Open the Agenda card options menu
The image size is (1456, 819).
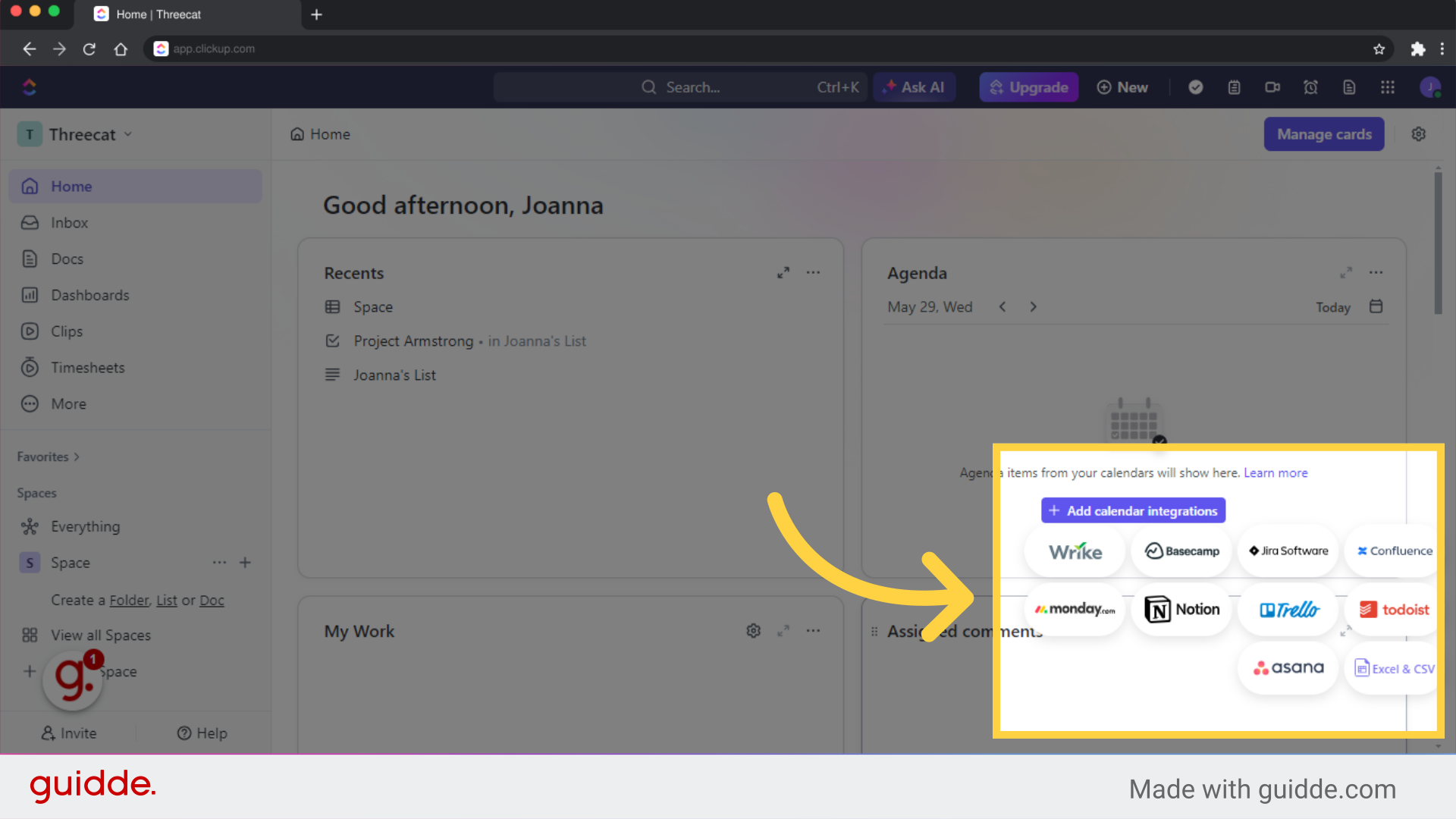[x=1376, y=272]
